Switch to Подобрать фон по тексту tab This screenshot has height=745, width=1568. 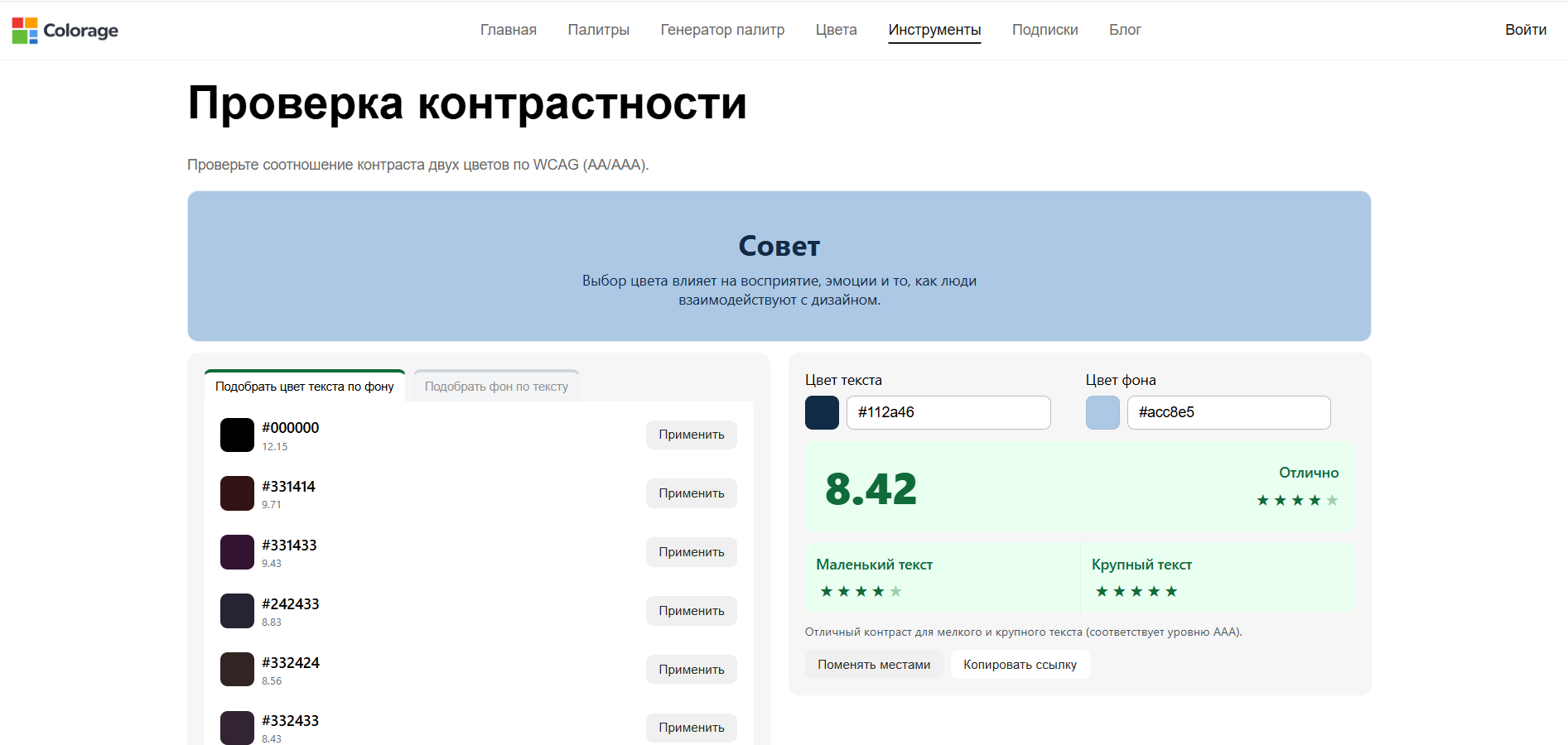496,387
